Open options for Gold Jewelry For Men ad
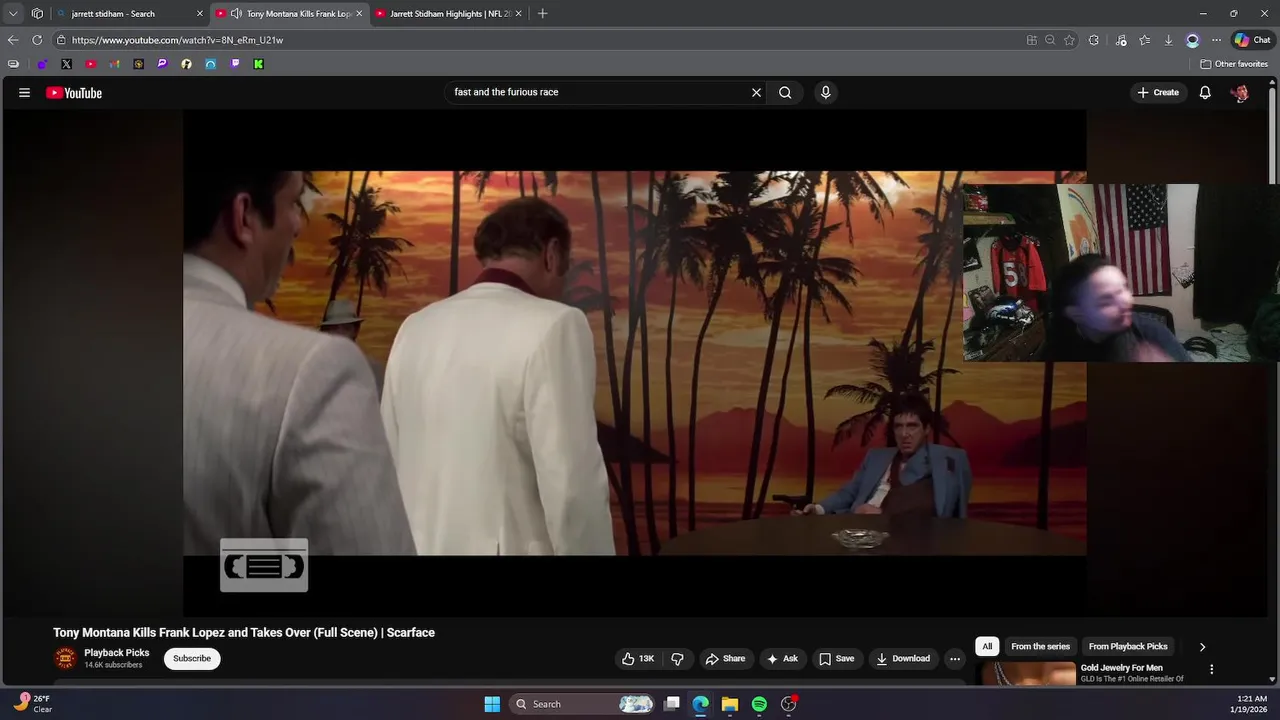Image resolution: width=1280 pixels, height=720 pixels. tap(1211, 669)
